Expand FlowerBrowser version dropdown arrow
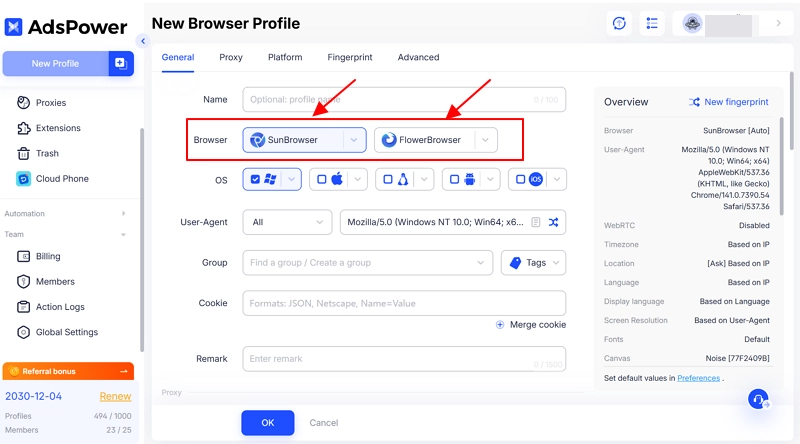Viewport: 800px width, 444px height. [485, 140]
